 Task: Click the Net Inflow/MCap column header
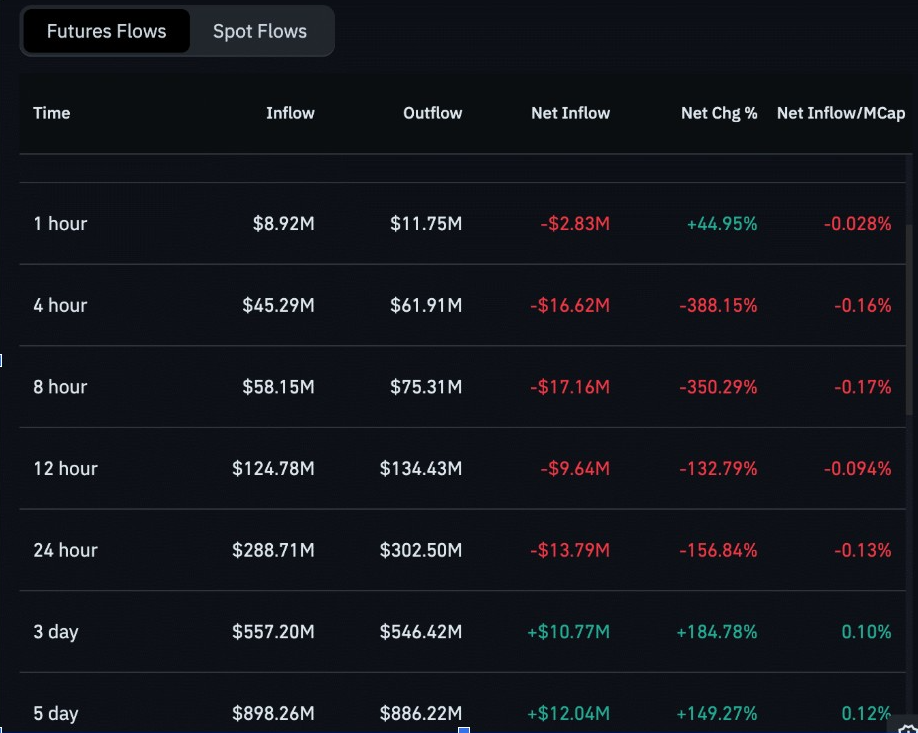[x=840, y=113]
